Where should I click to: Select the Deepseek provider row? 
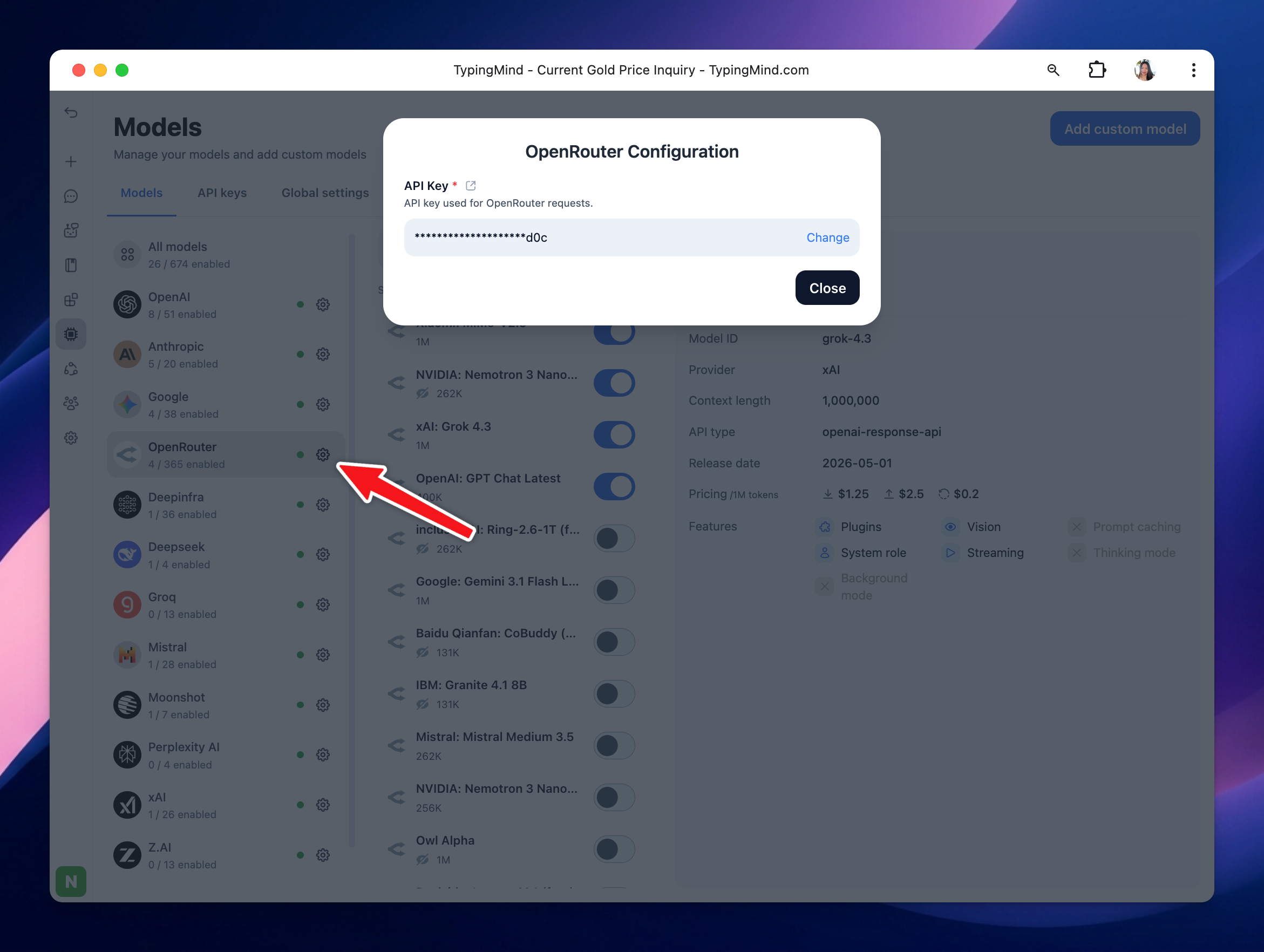tap(226, 554)
